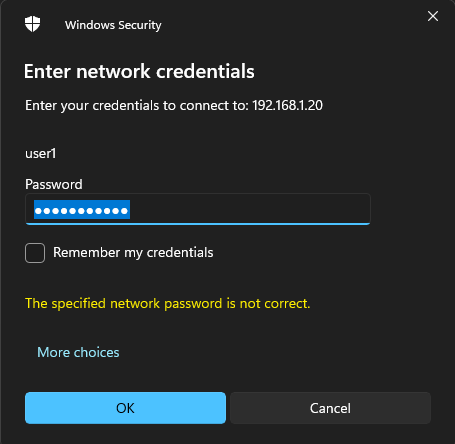Image resolution: width=455 pixels, height=444 pixels.
Task: Select the user1 username text
Action: click(x=41, y=154)
